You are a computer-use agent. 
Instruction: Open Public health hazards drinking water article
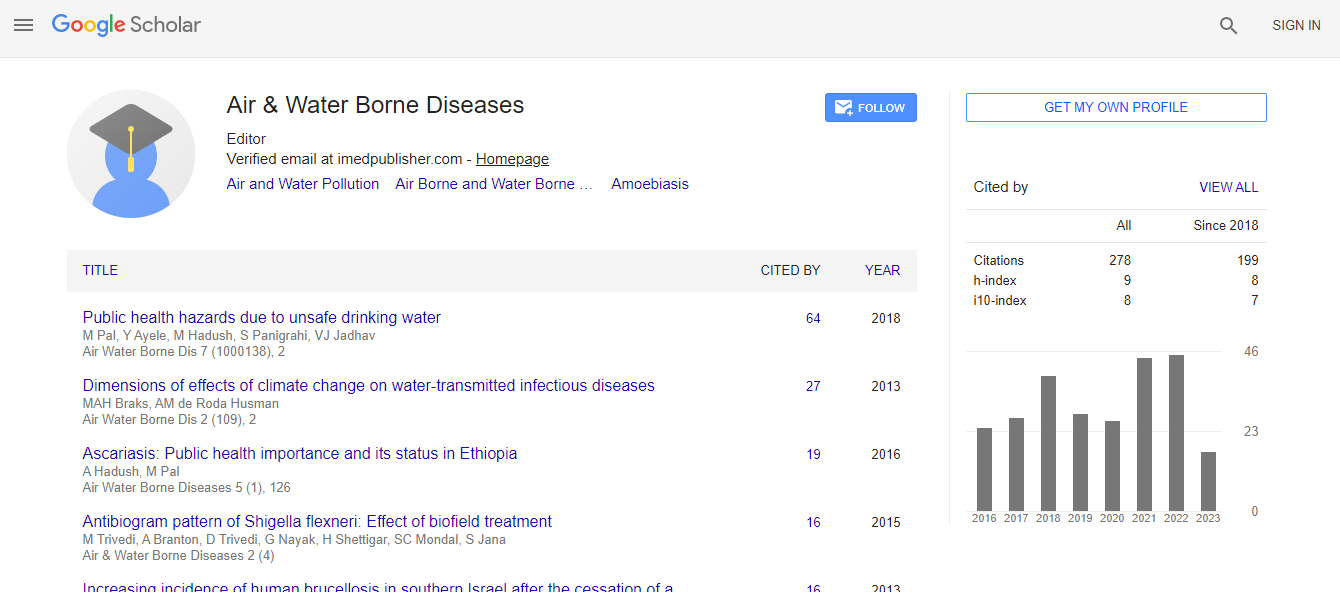(261, 317)
